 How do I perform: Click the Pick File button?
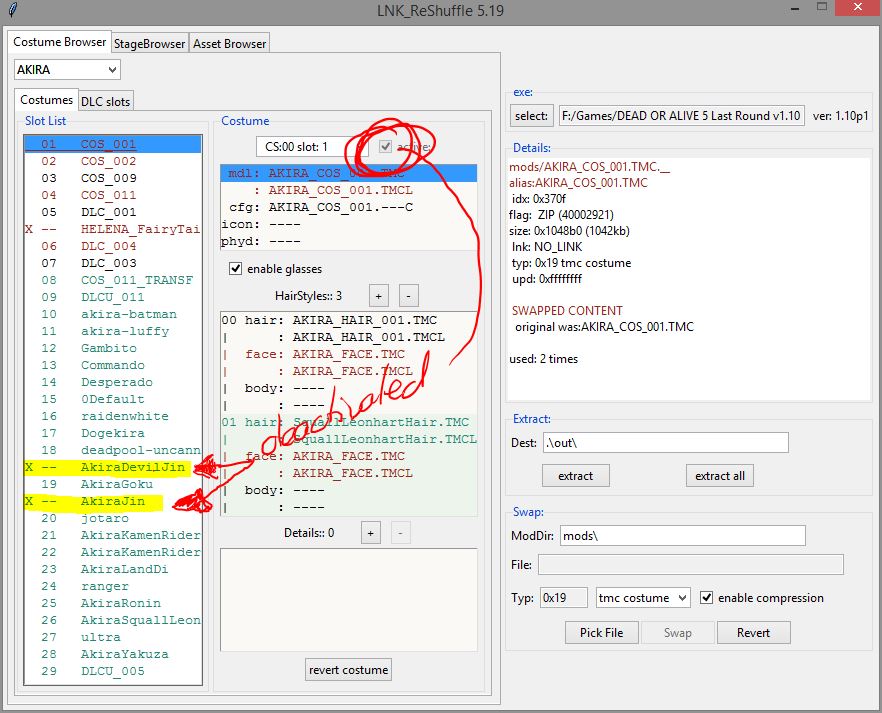pyautogui.click(x=602, y=633)
